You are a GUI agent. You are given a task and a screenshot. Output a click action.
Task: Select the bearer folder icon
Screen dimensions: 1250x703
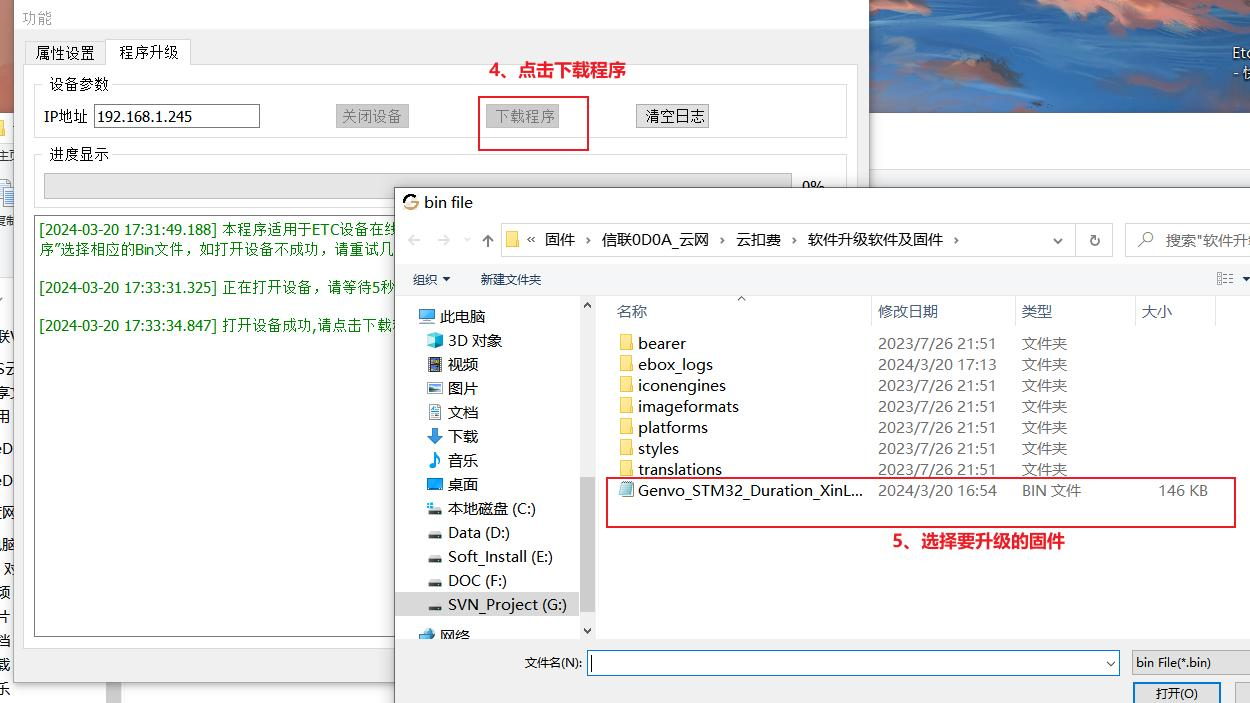coord(626,343)
